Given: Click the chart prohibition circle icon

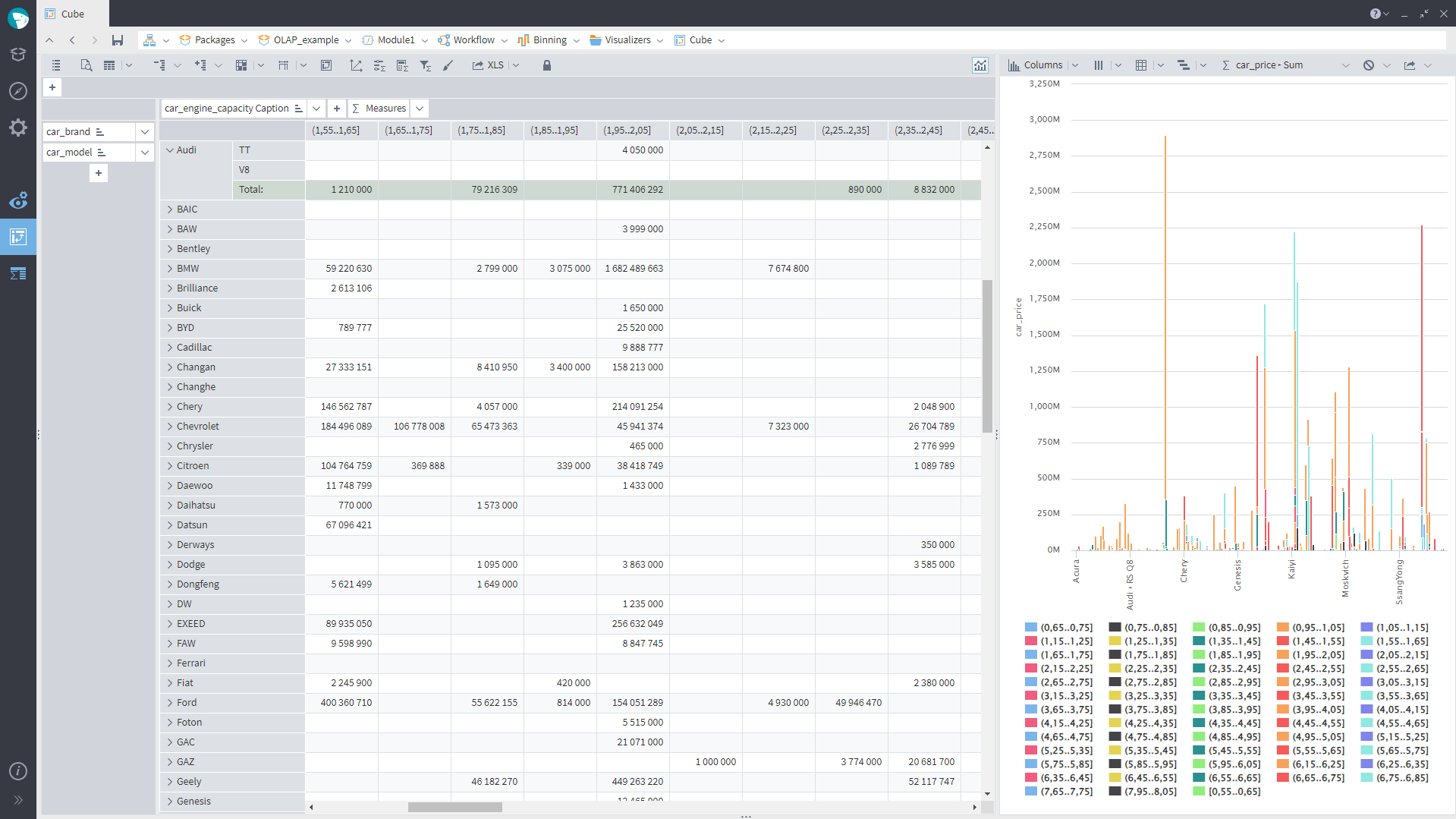Looking at the screenshot, I should click(1368, 65).
